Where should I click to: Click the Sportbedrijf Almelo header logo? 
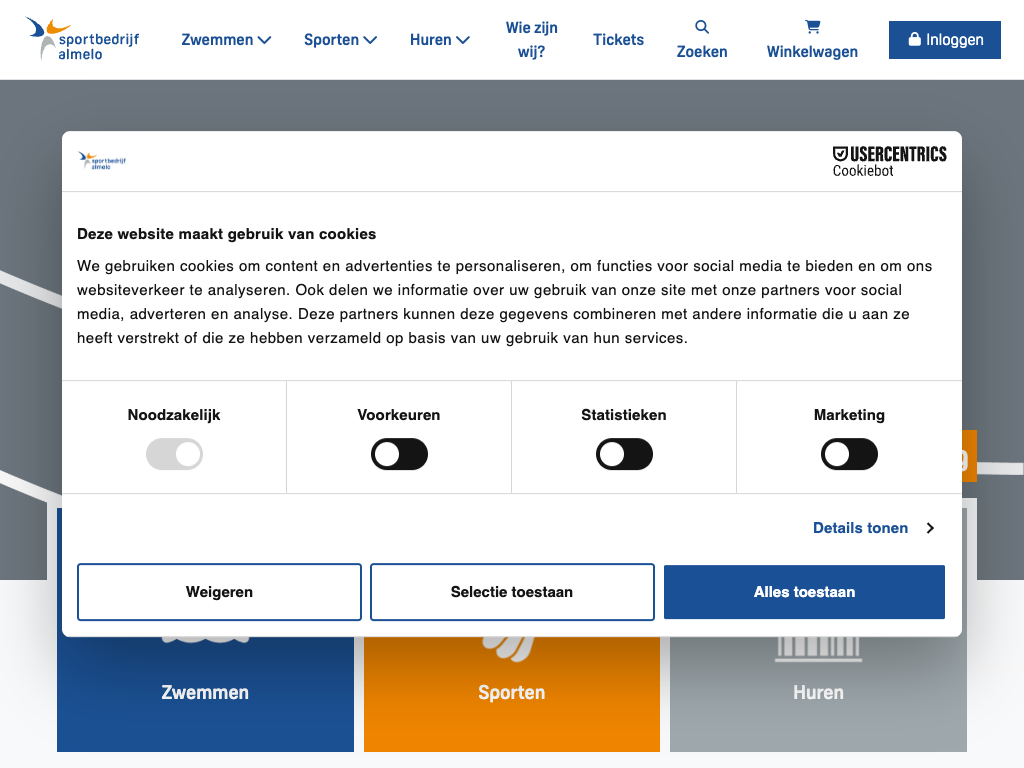pos(82,39)
